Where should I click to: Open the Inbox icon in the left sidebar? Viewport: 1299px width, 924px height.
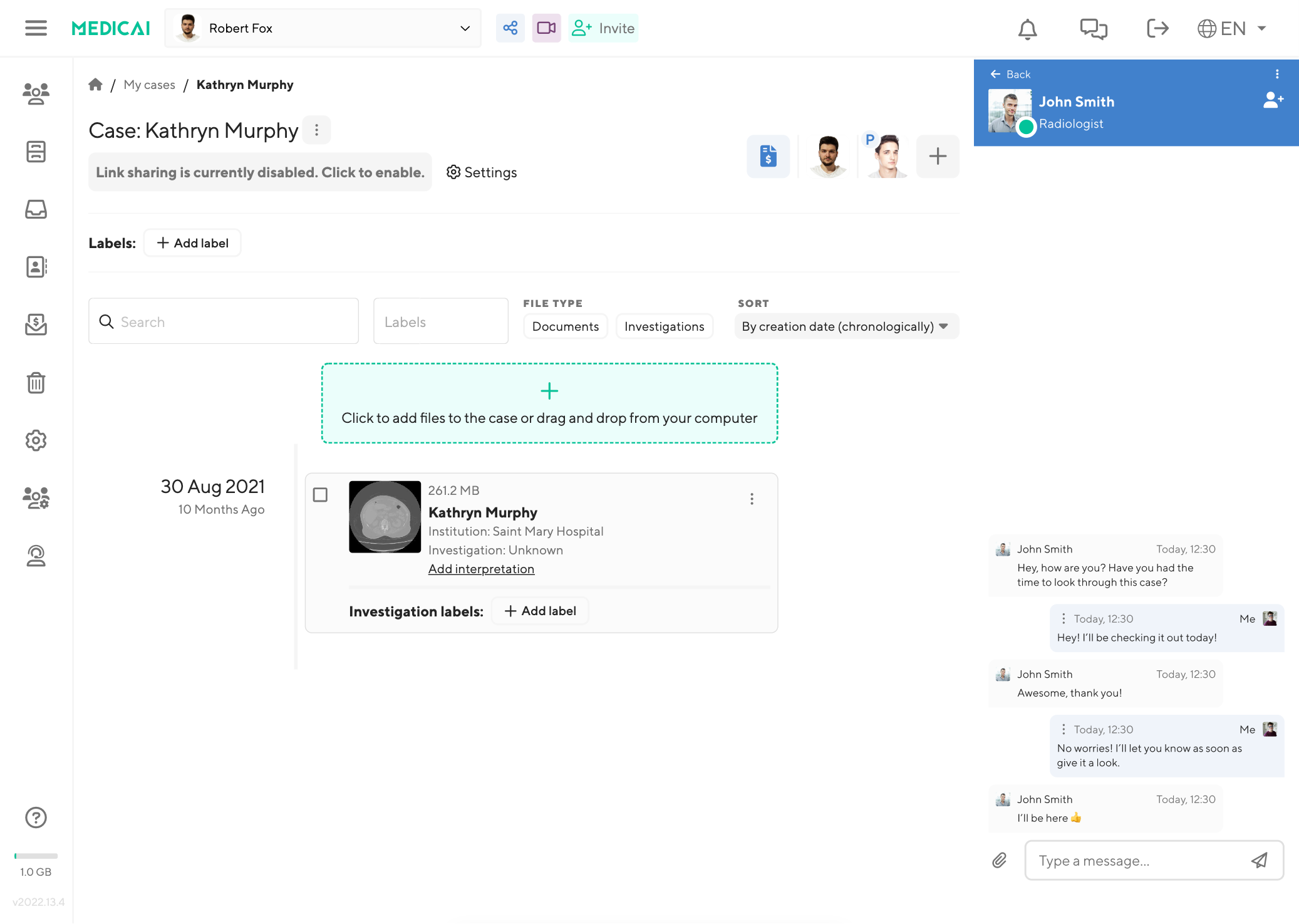[x=36, y=210]
